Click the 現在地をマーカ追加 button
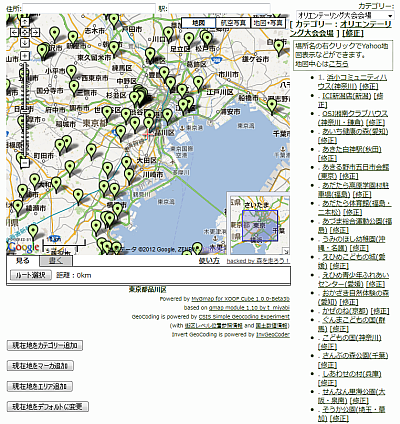 (40, 366)
